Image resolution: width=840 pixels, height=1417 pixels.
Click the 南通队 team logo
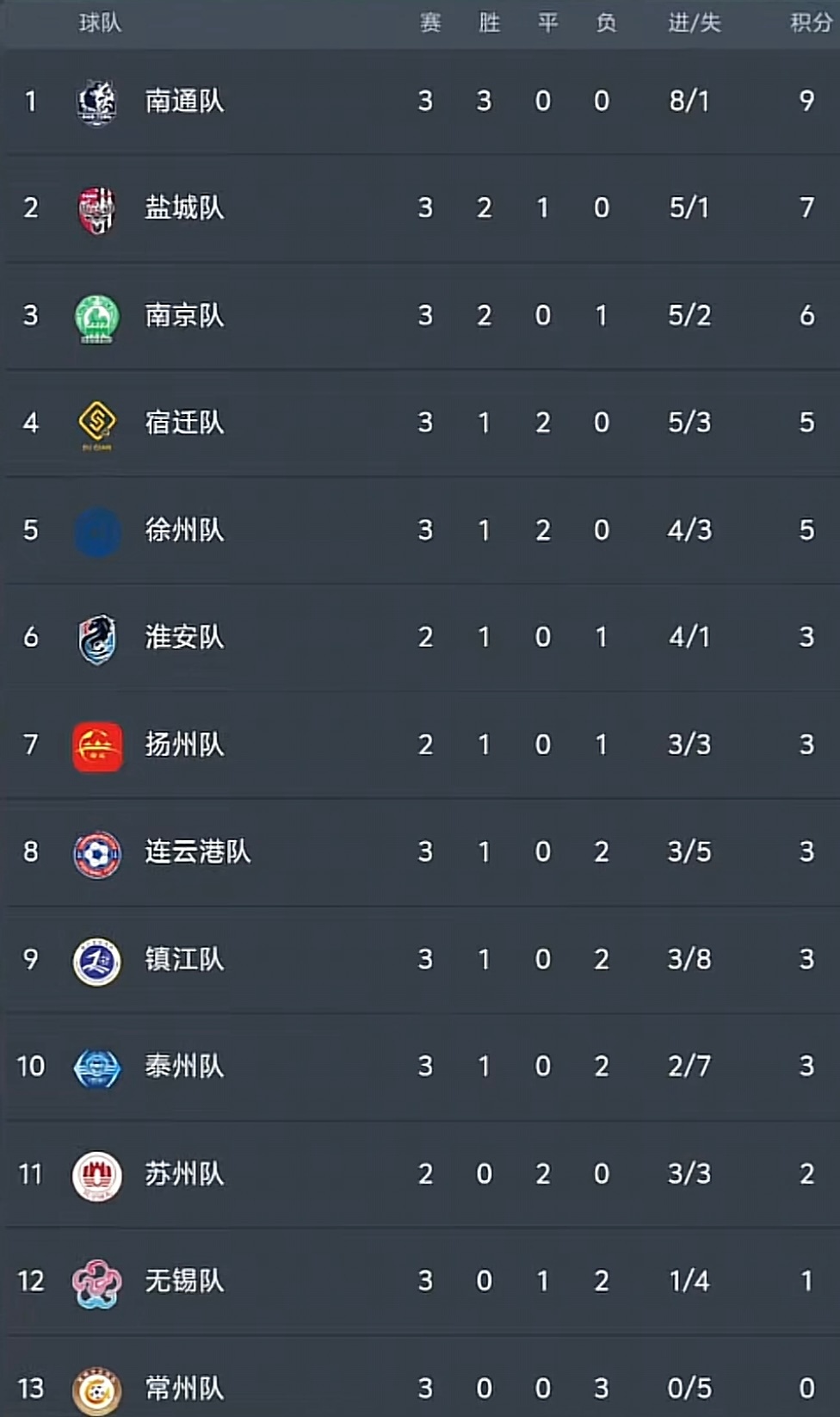[x=96, y=102]
